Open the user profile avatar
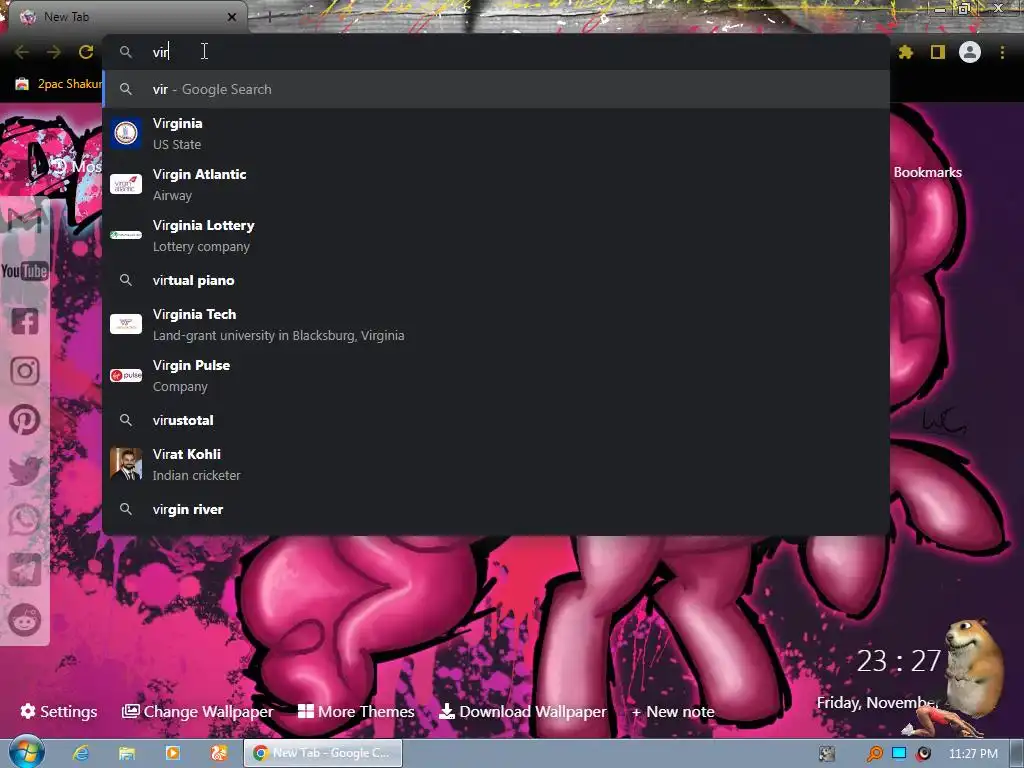Image resolution: width=1024 pixels, height=768 pixels. tap(970, 52)
